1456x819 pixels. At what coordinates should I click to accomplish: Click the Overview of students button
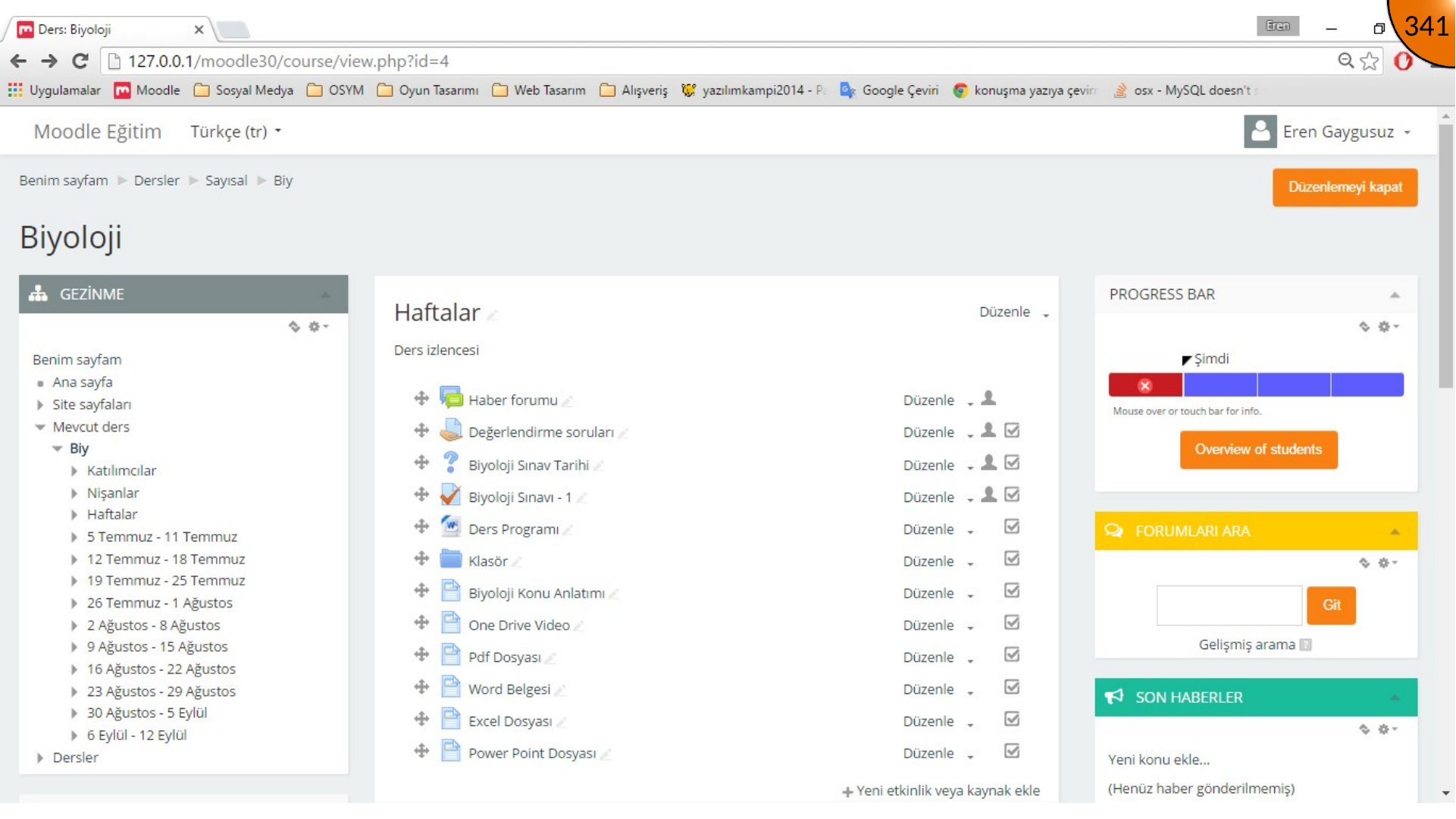[x=1258, y=450]
